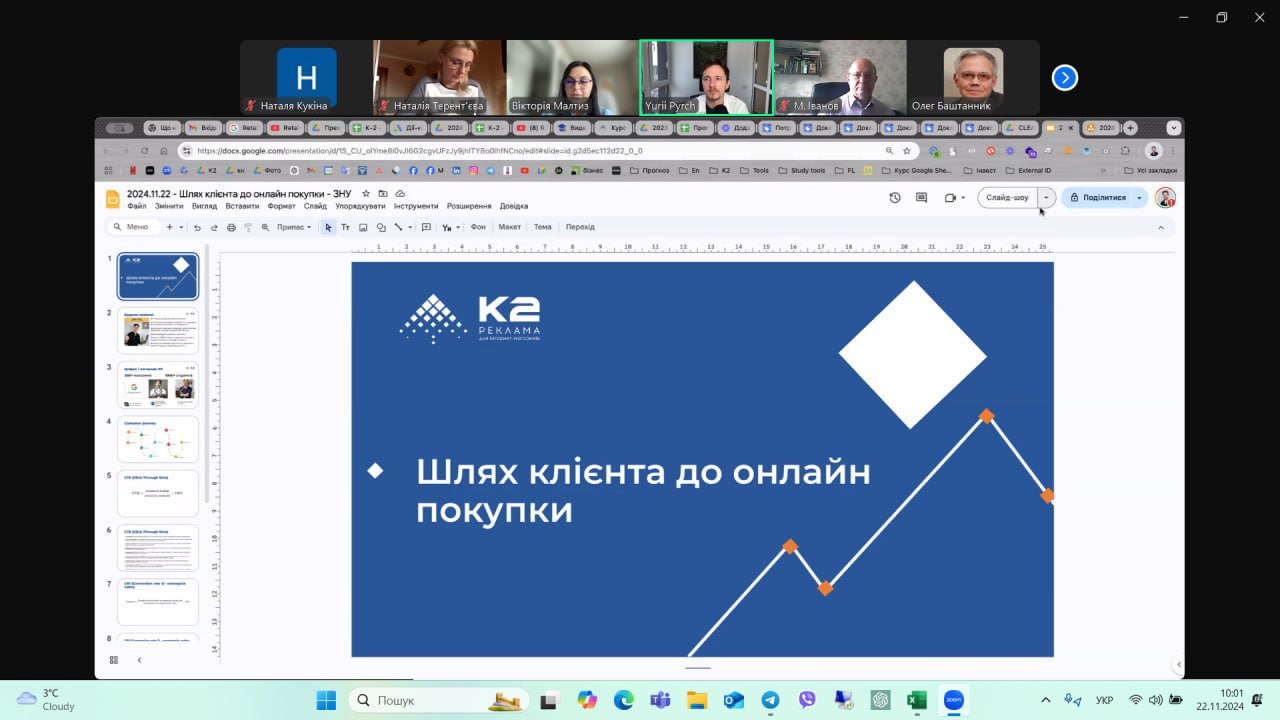Click the Фон background button
1280x720 pixels.
[478, 227]
